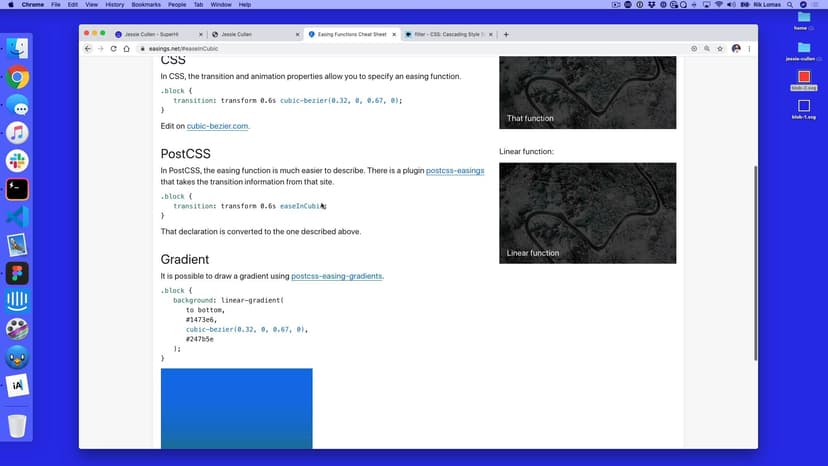Follow the cubic-bezier.com link
This screenshot has width=828, height=466.
pyautogui.click(x=217, y=126)
